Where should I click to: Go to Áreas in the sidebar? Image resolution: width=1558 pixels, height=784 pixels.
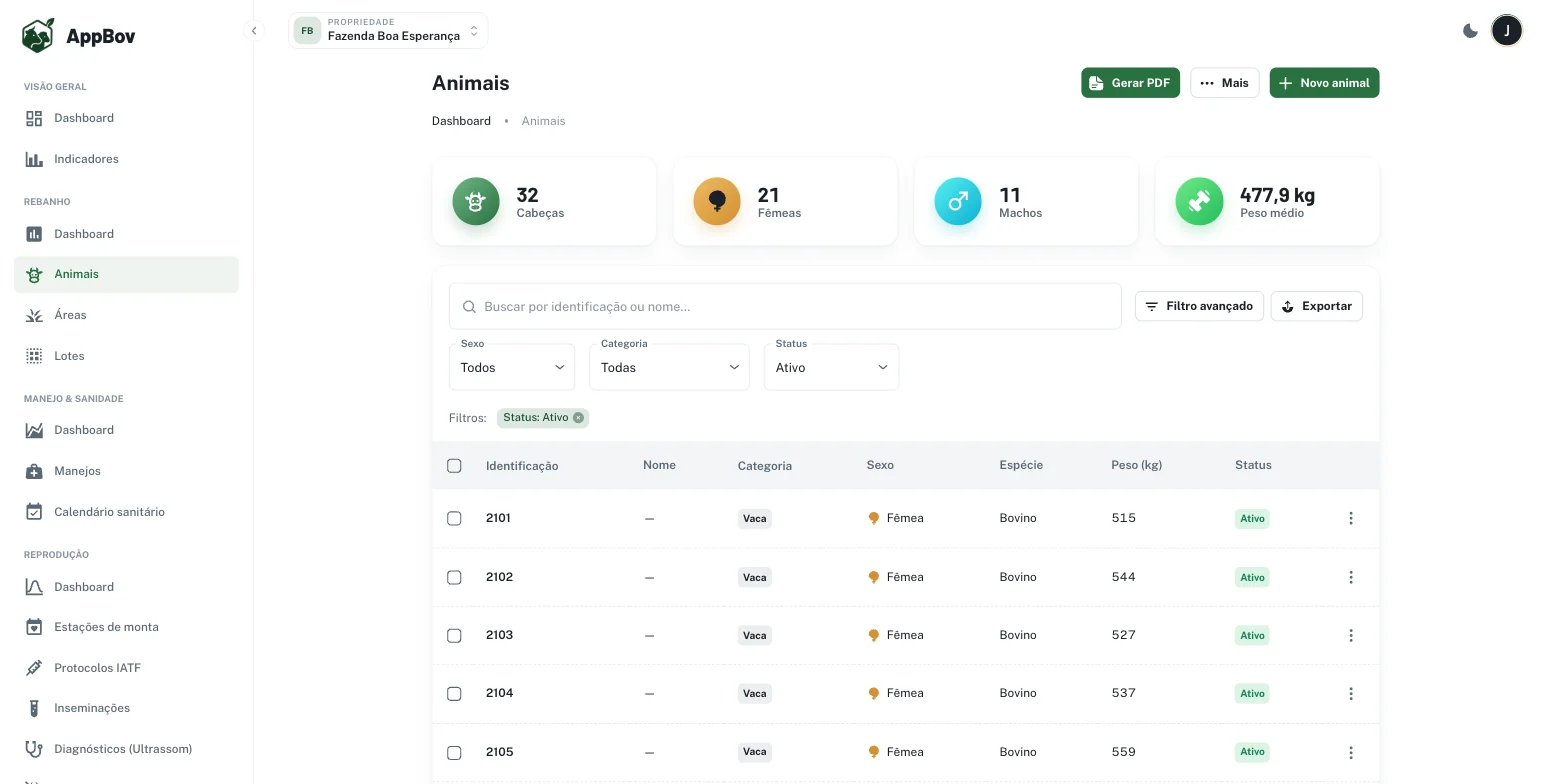126,315
